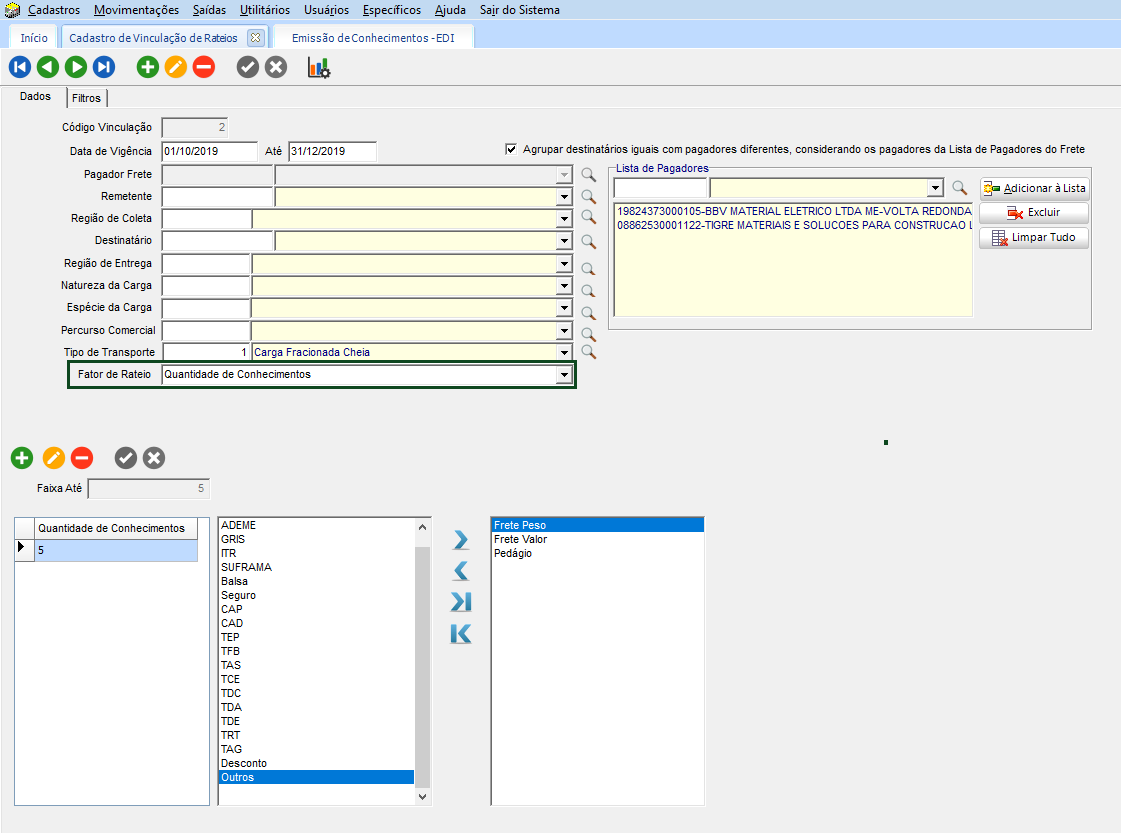Expand the Fator de Rateio dropdown
The height and width of the screenshot is (833, 1121).
click(564, 375)
